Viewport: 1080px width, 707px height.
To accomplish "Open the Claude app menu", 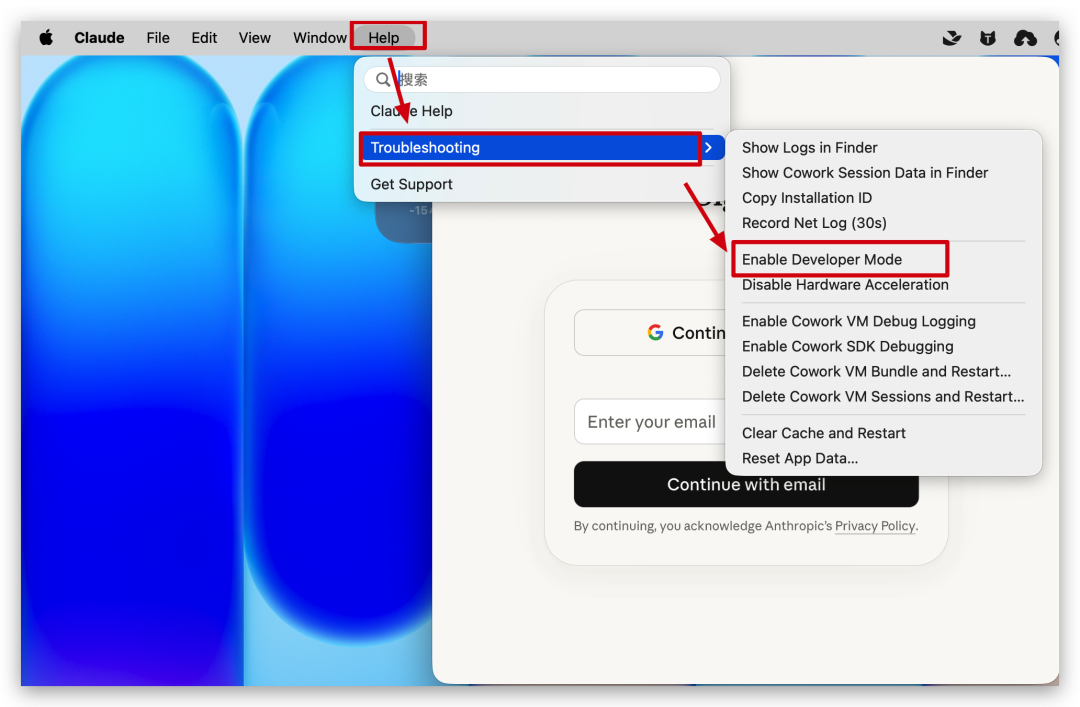I will coord(99,38).
